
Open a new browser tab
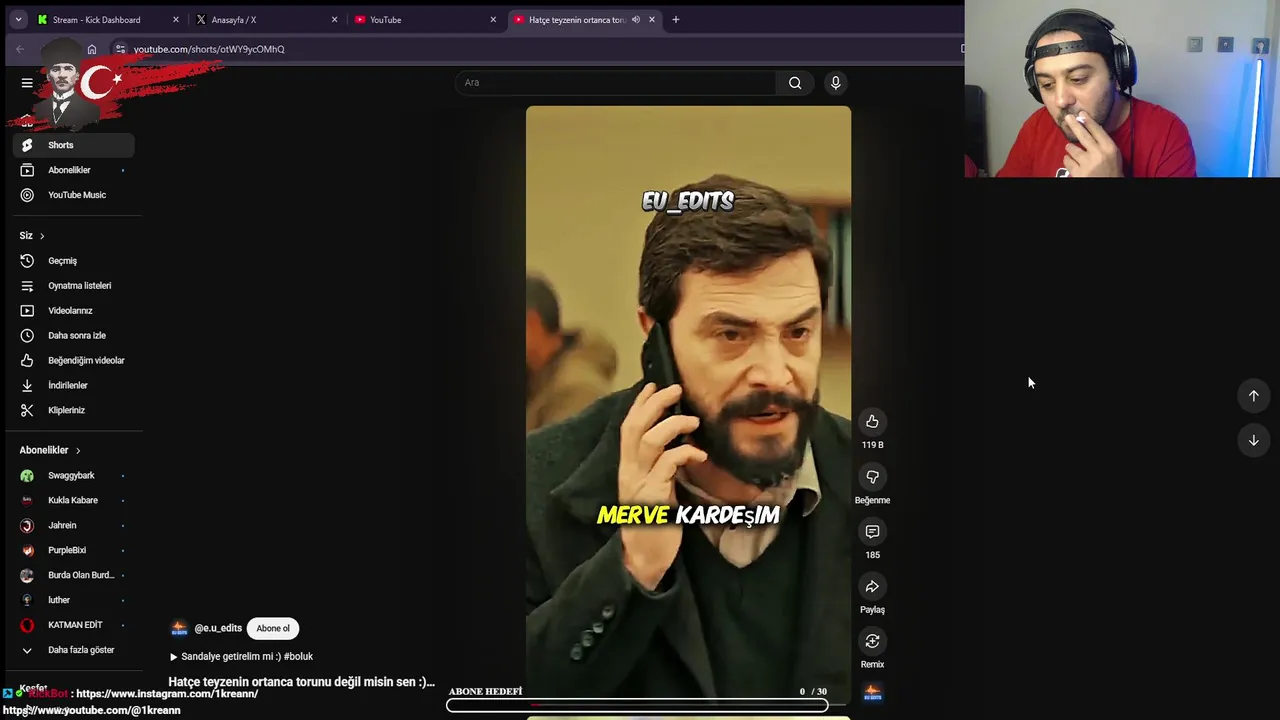(676, 20)
